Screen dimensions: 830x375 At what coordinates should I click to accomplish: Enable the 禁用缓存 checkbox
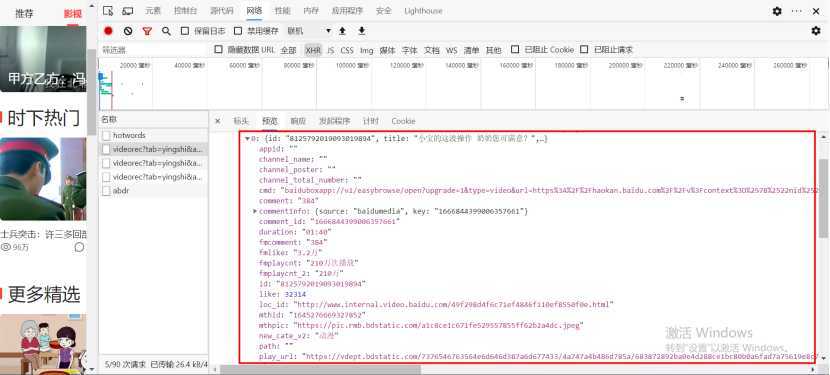[238, 31]
